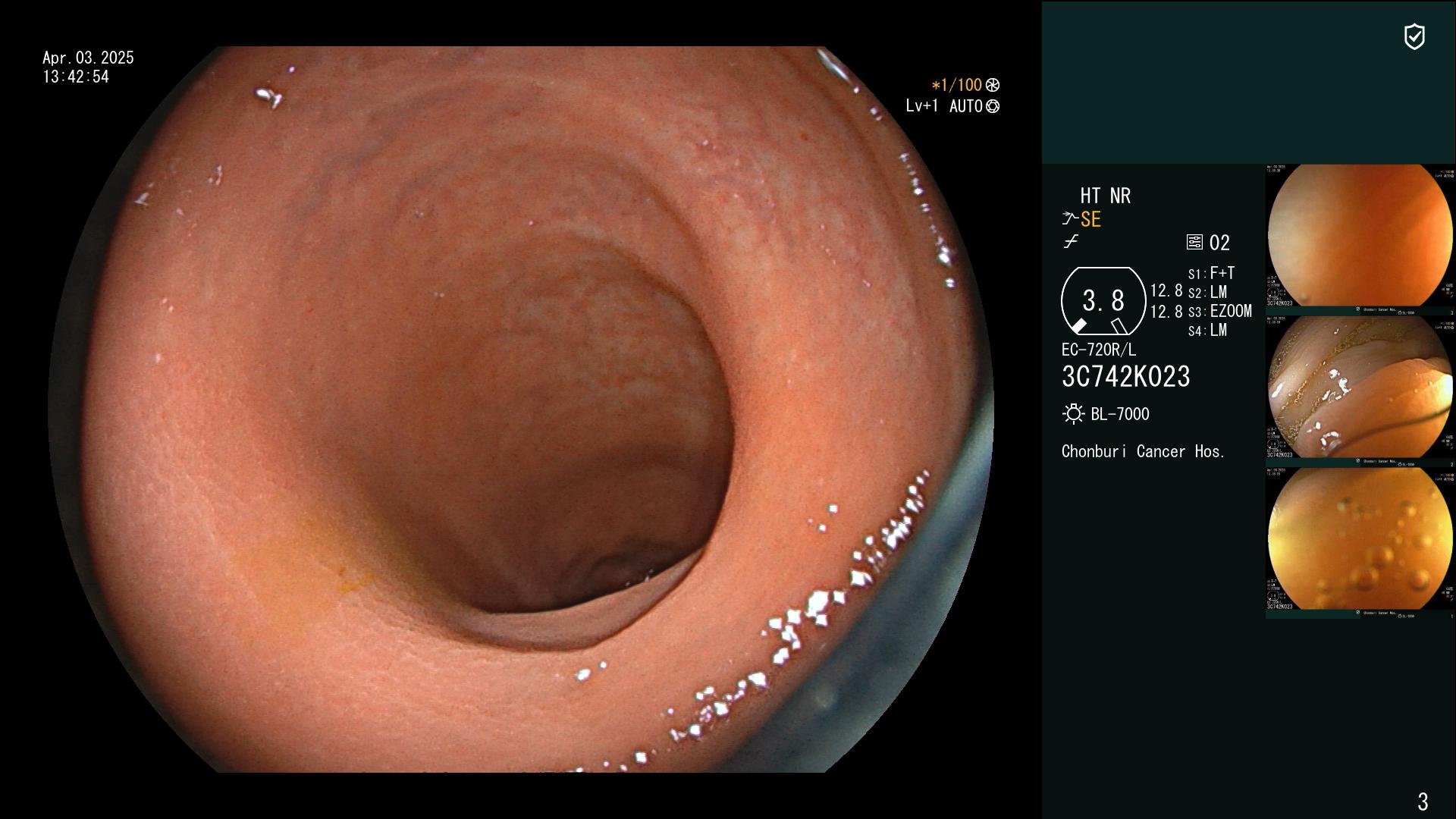
Task: Click the structure enhancement icon left of SE
Action: [x=1070, y=219]
